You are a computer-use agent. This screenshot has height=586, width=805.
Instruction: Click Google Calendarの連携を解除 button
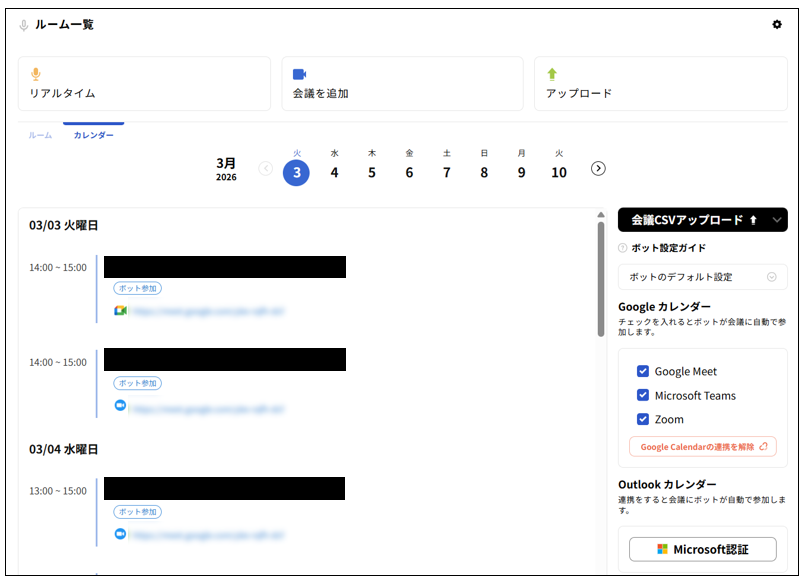702,447
